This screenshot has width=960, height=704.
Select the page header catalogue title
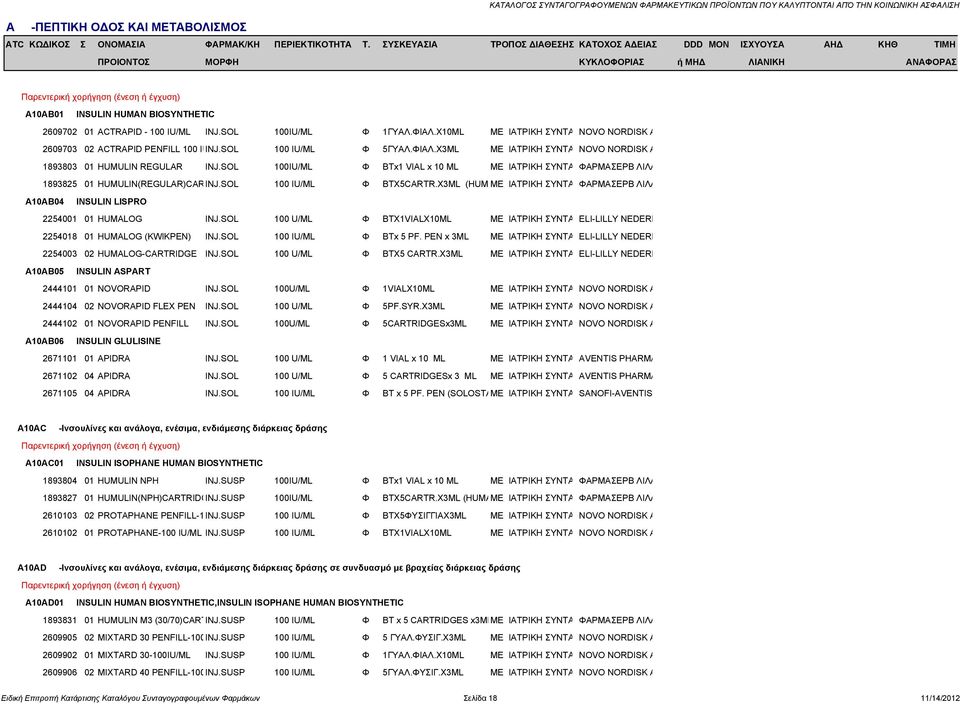coord(724,5)
